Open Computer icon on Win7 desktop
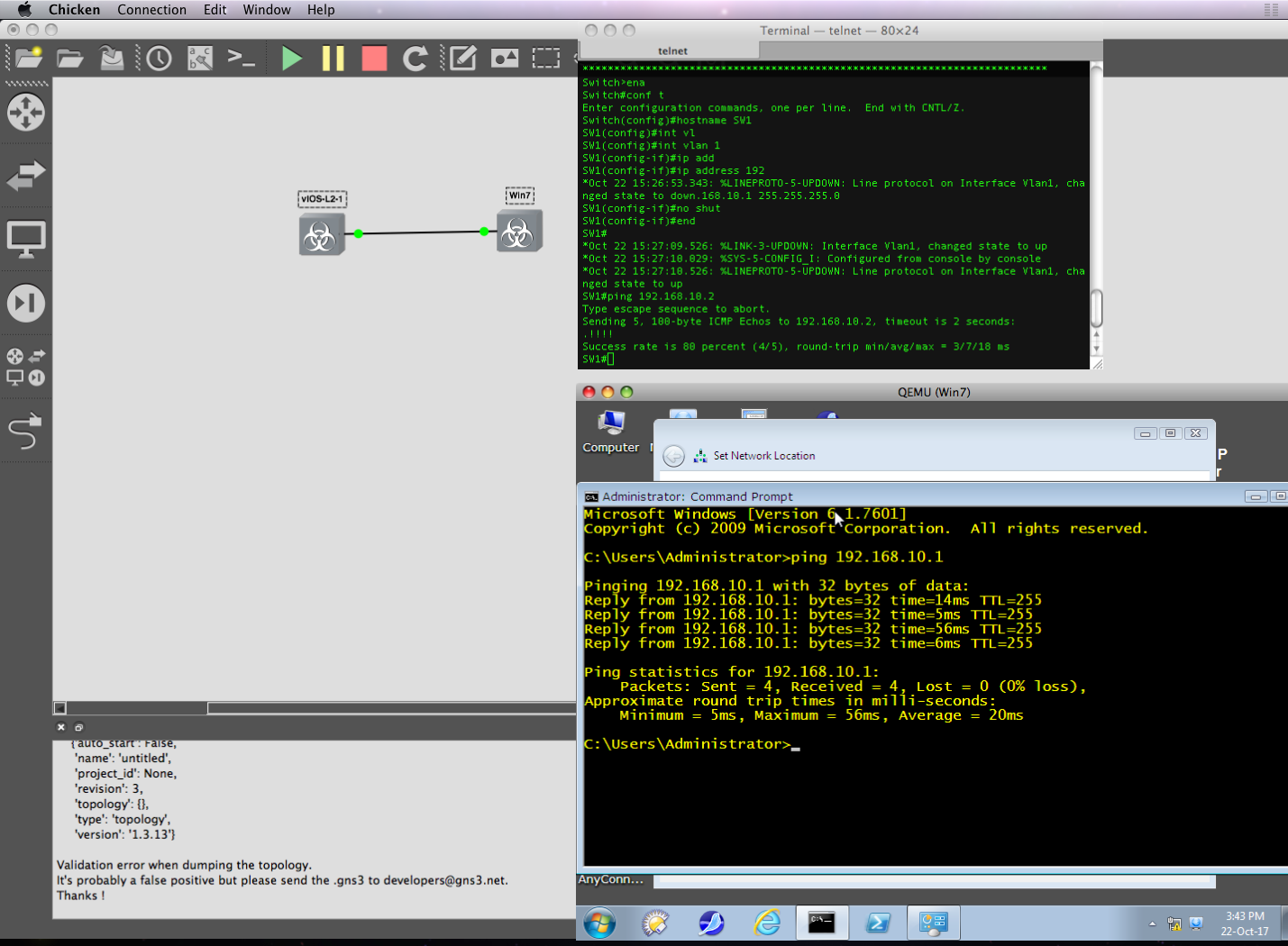The height and width of the screenshot is (946, 1288). pyautogui.click(x=610, y=431)
